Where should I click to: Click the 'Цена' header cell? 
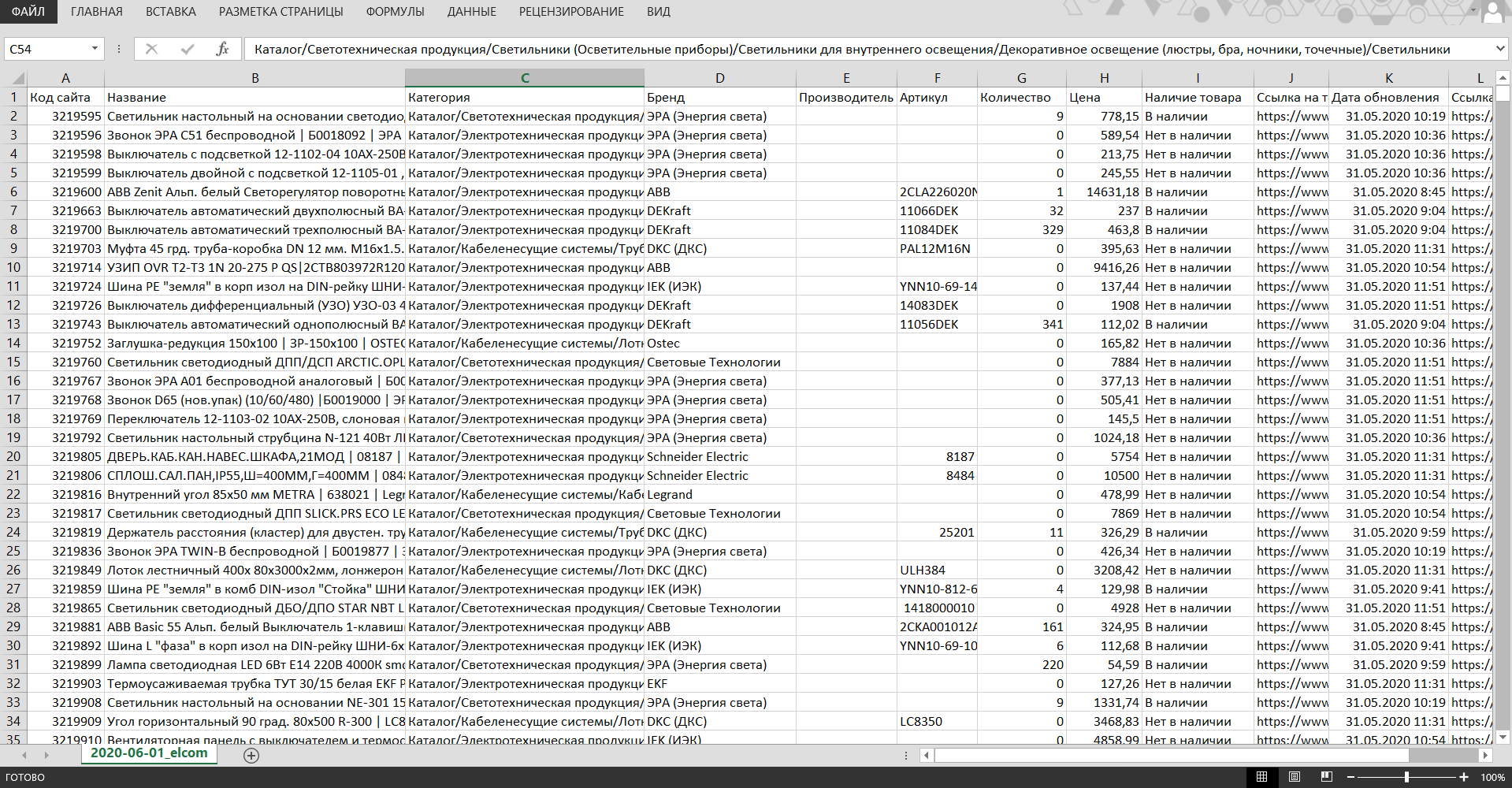click(1104, 98)
